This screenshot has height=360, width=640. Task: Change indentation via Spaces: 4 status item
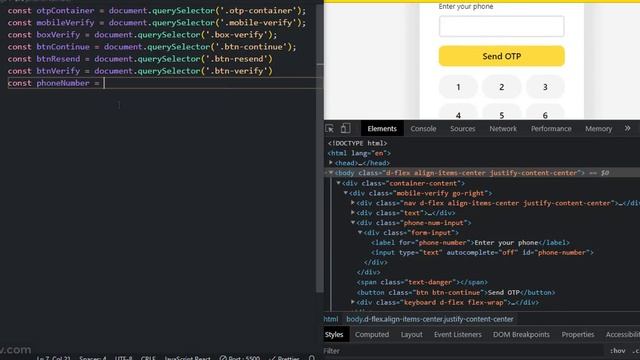(93, 358)
